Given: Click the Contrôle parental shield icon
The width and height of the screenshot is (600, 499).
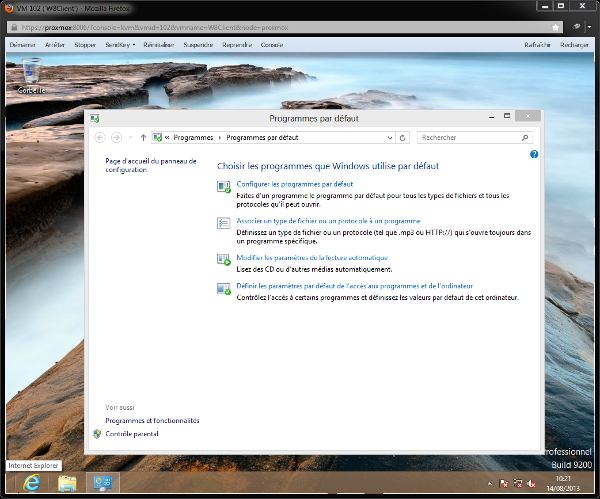Looking at the screenshot, I should (97, 434).
